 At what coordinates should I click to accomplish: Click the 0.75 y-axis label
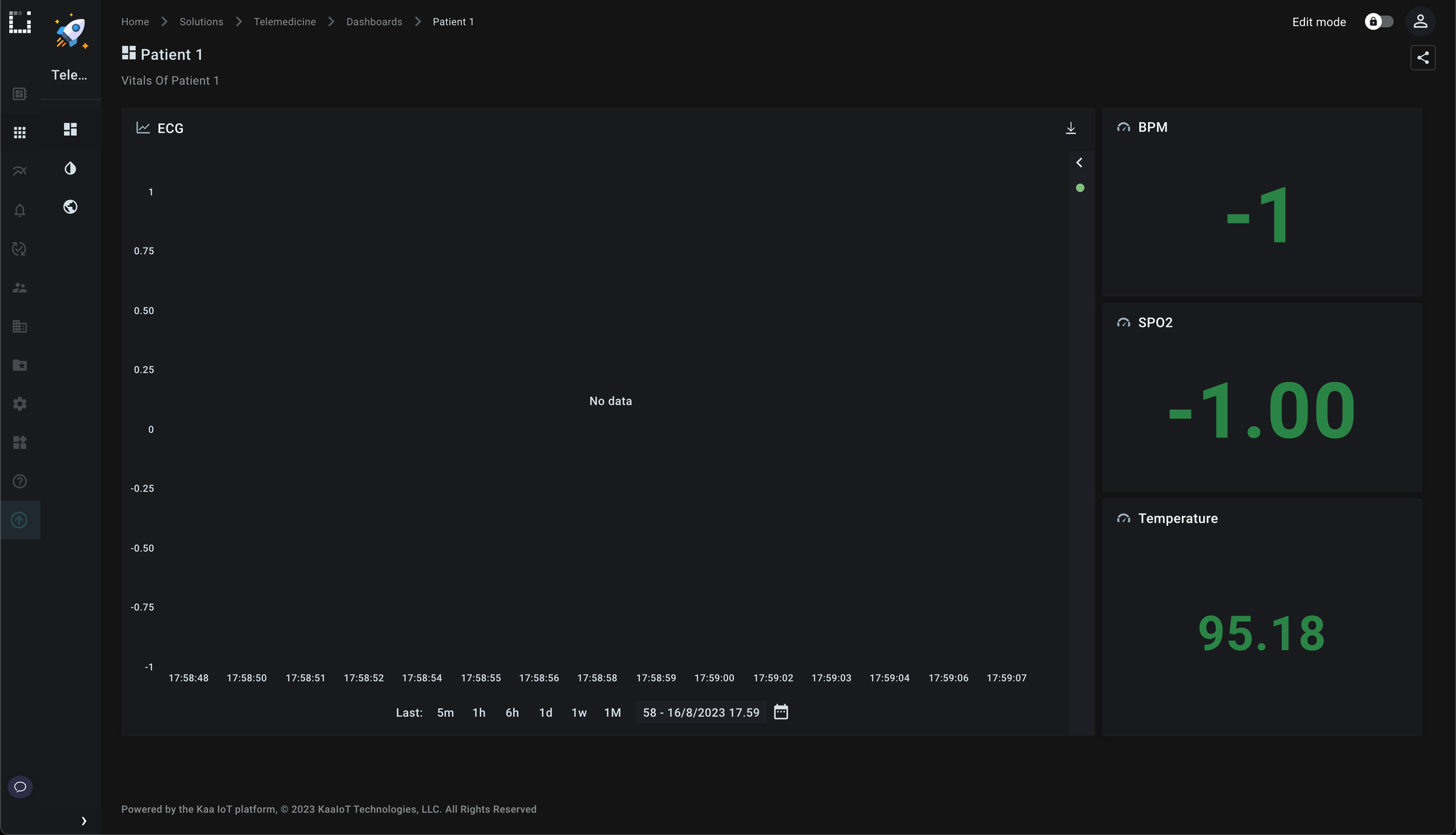pos(144,251)
